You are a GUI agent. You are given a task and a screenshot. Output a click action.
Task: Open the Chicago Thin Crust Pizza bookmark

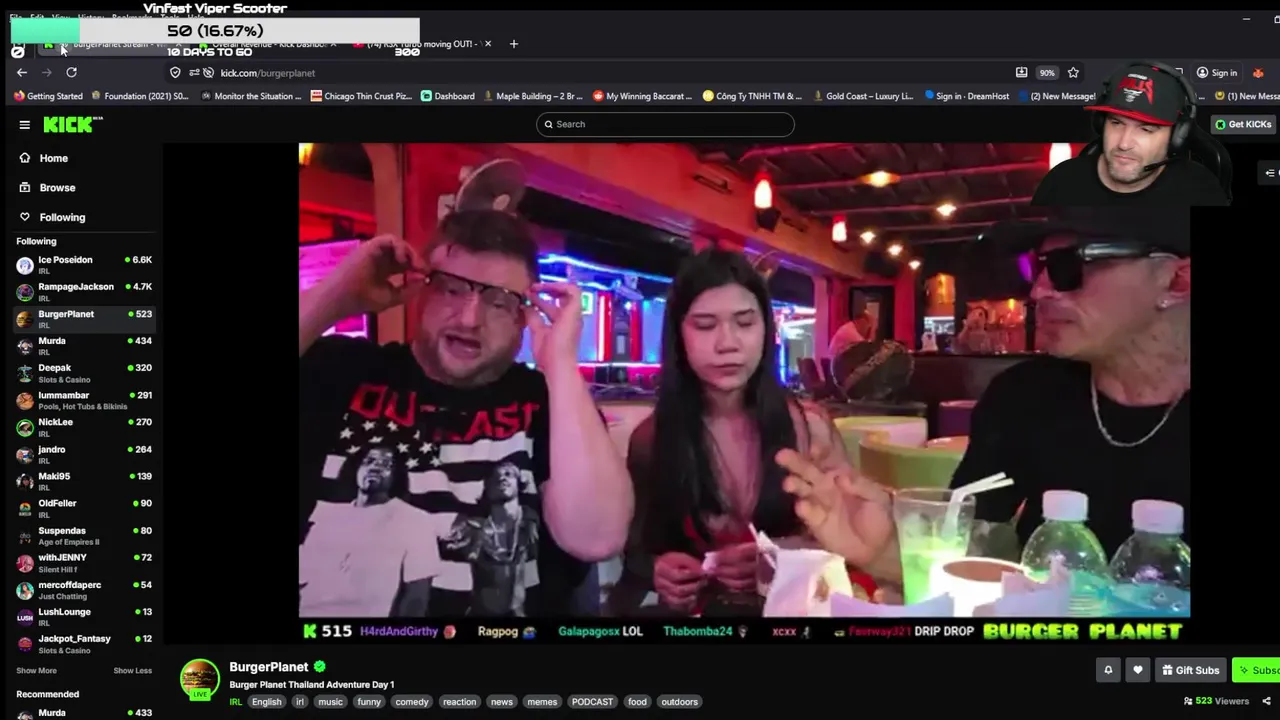(x=361, y=96)
